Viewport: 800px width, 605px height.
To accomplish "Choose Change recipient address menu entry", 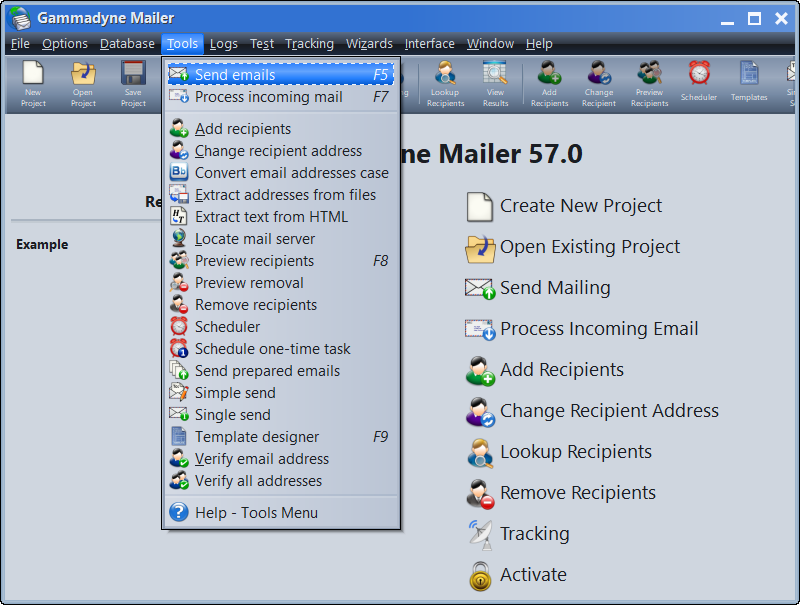I will point(281,150).
